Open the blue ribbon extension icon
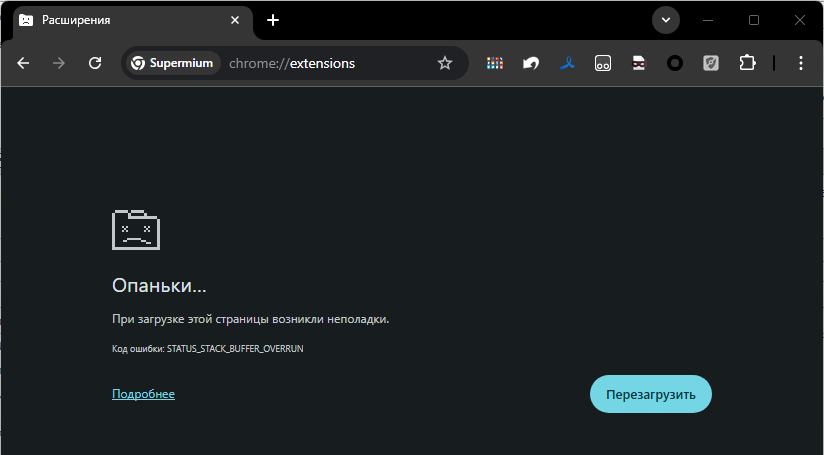824x455 pixels. coord(567,64)
